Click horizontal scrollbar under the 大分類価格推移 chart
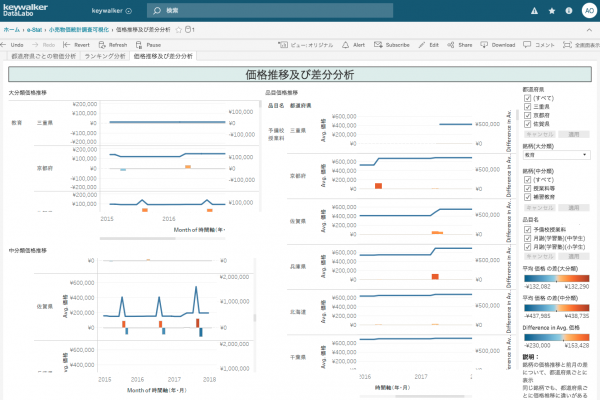This screenshot has height=400, width=600. click(138, 238)
